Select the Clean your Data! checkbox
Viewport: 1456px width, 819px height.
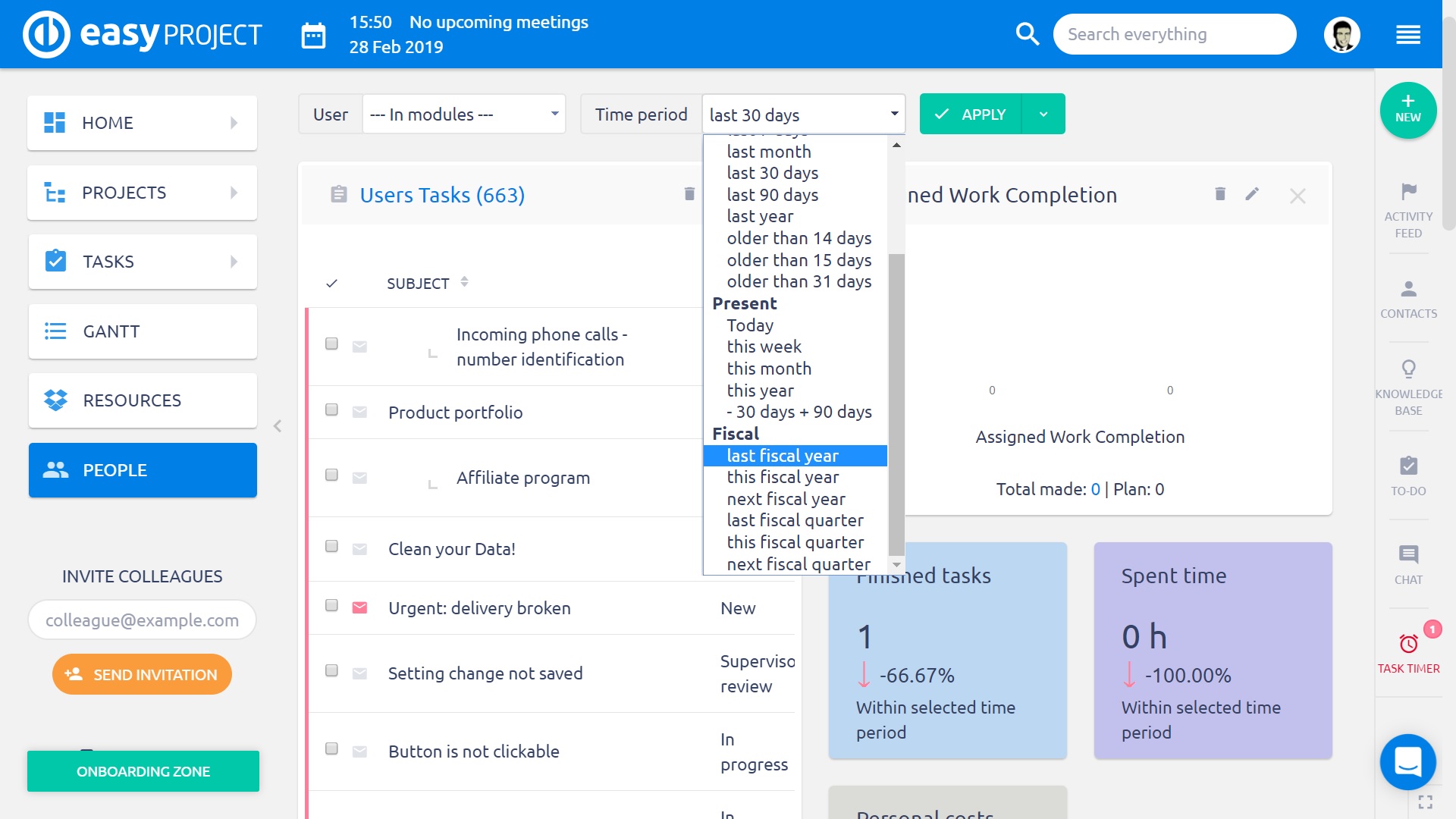331,547
